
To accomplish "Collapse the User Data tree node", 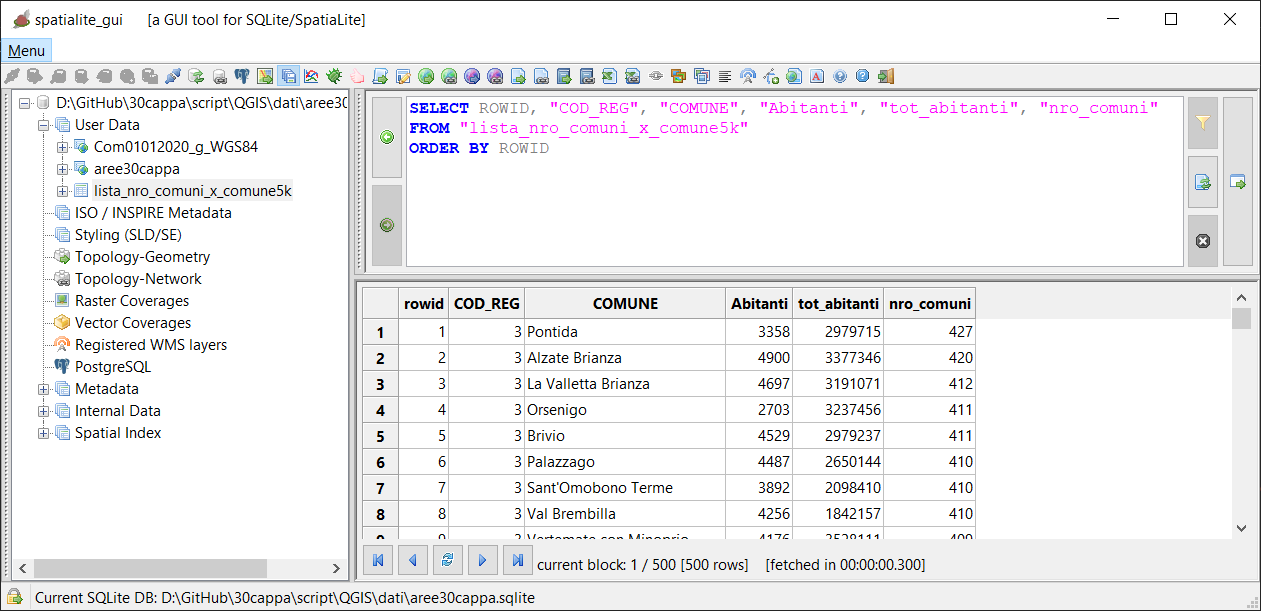I will point(44,125).
